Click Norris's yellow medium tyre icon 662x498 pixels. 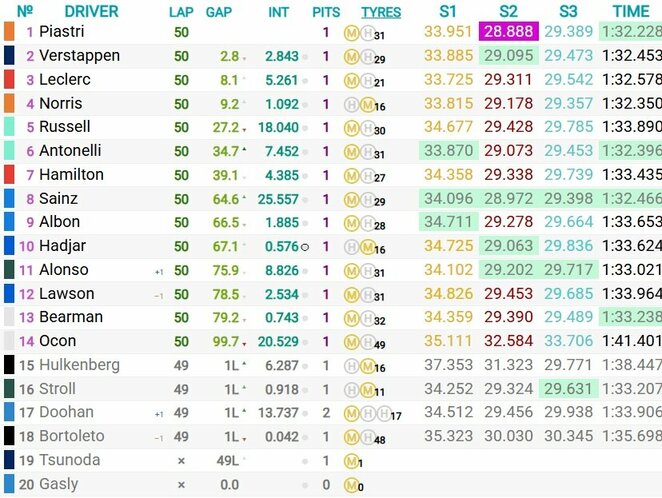point(367,105)
